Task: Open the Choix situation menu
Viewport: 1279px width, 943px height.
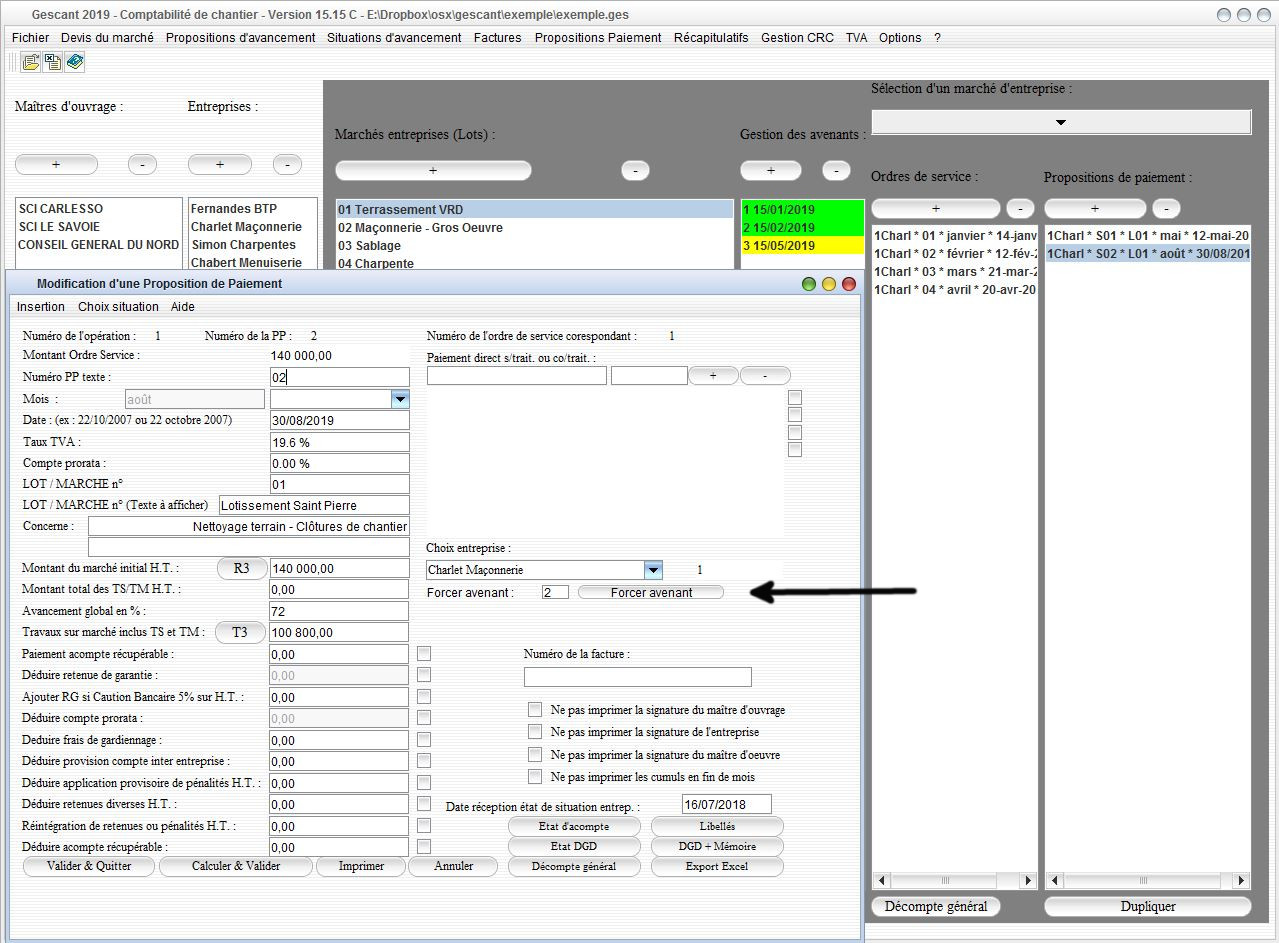Action: [118, 307]
